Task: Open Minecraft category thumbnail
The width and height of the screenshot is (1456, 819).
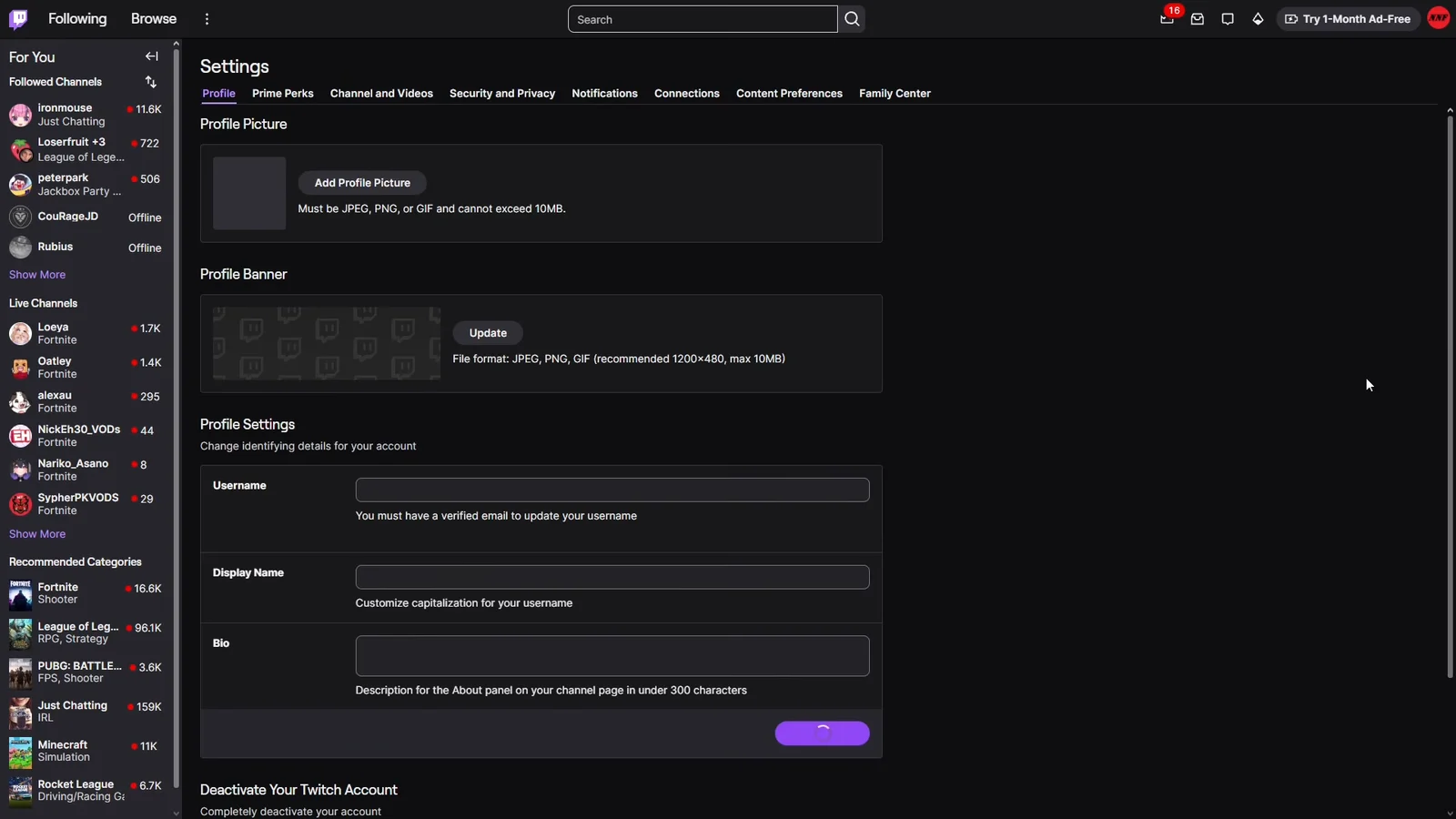Action: 20,752
